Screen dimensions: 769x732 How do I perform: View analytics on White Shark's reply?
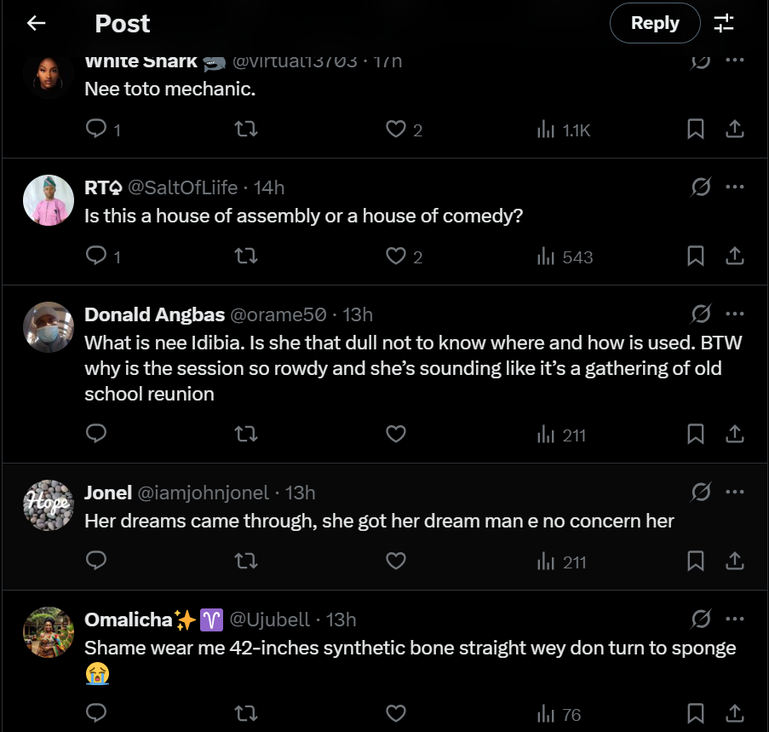564,130
